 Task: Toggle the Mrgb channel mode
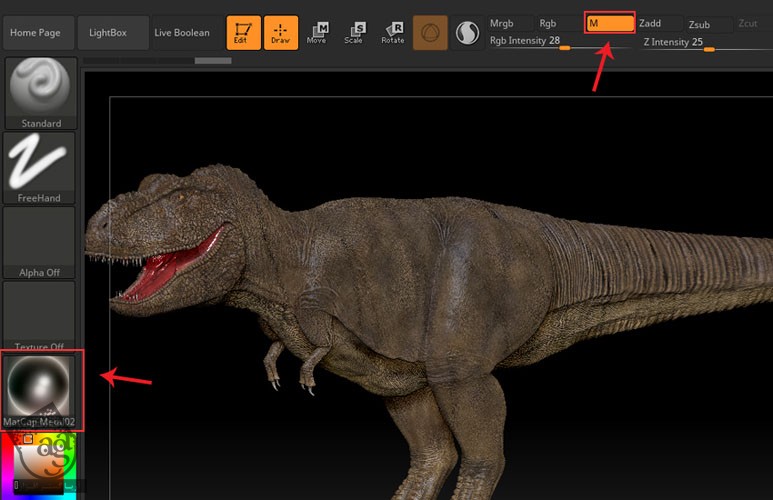pos(508,23)
